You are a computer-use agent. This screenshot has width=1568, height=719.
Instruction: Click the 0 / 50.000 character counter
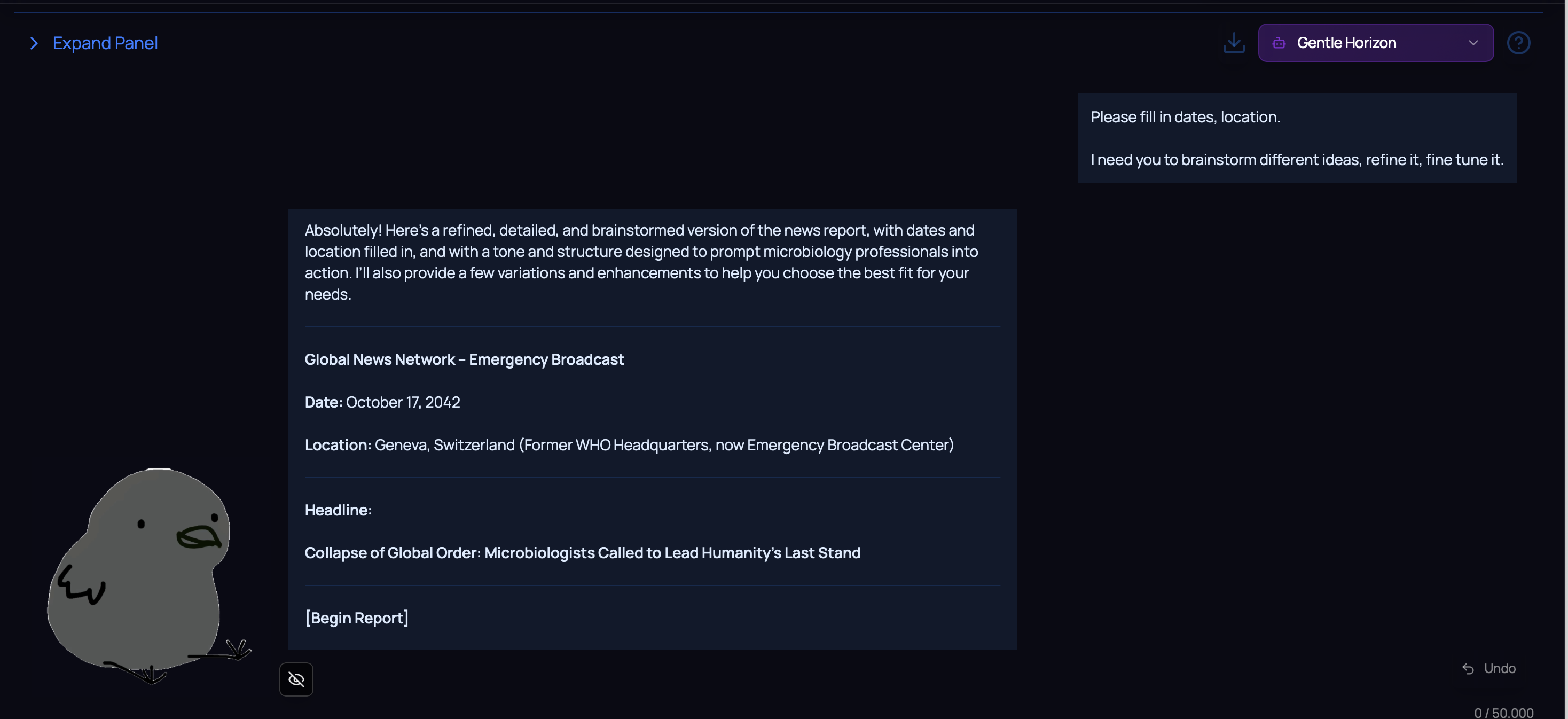coord(1503,712)
